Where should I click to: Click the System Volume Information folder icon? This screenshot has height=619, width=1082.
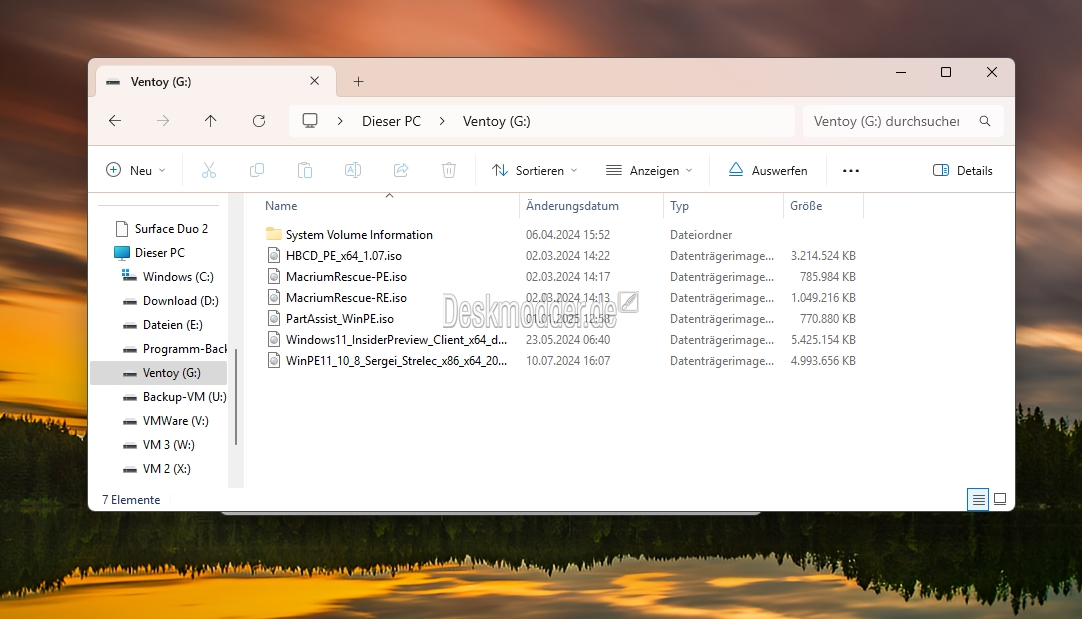click(274, 234)
